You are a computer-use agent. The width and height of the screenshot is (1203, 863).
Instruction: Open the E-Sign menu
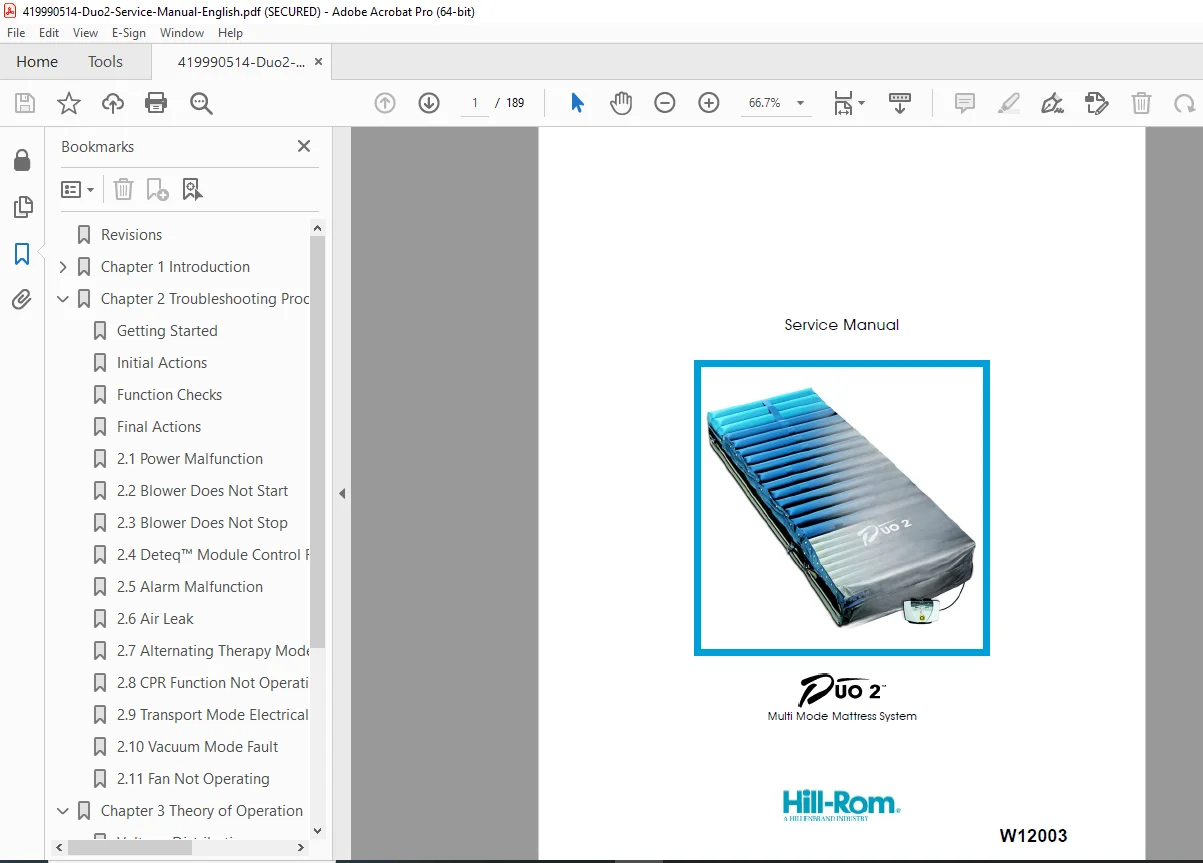(129, 33)
